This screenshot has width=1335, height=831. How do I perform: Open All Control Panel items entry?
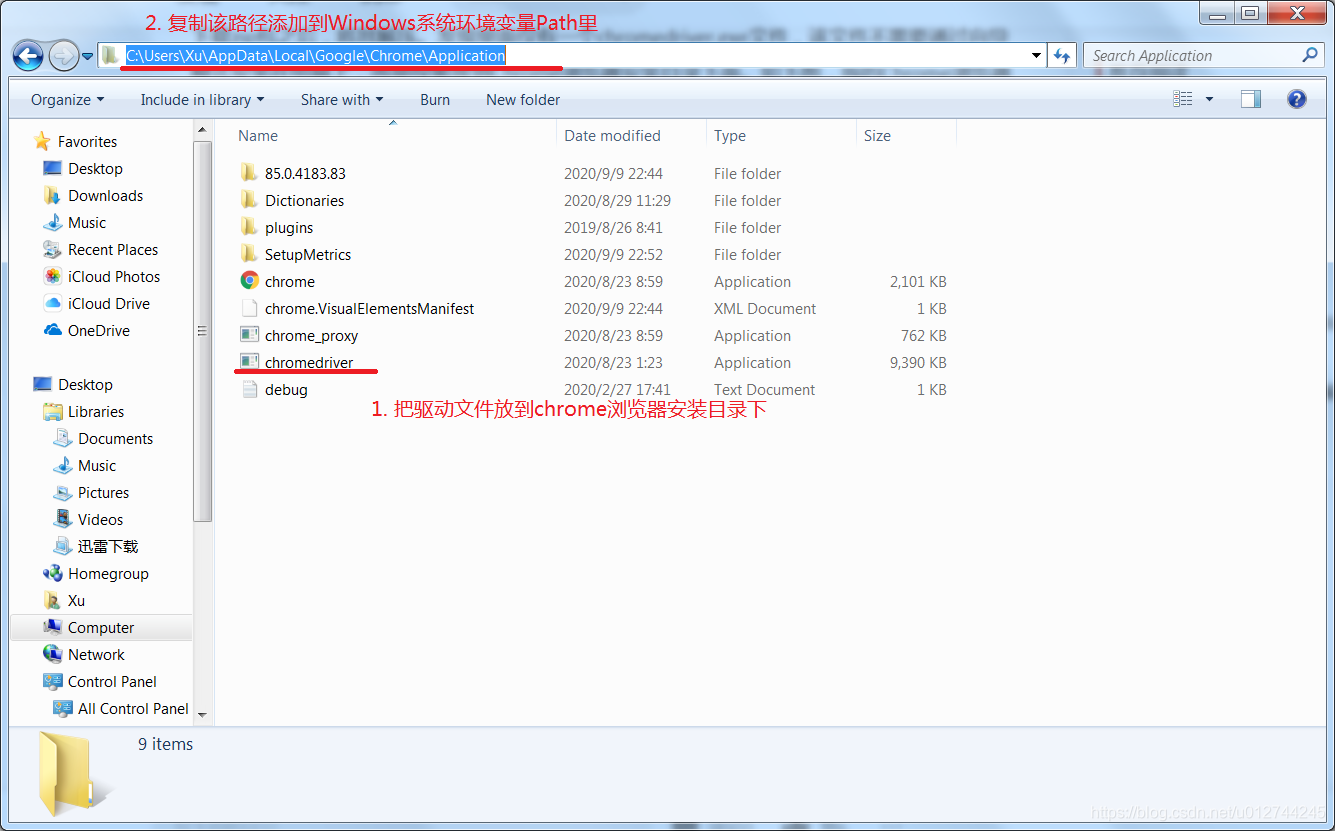click(x=133, y=709)
